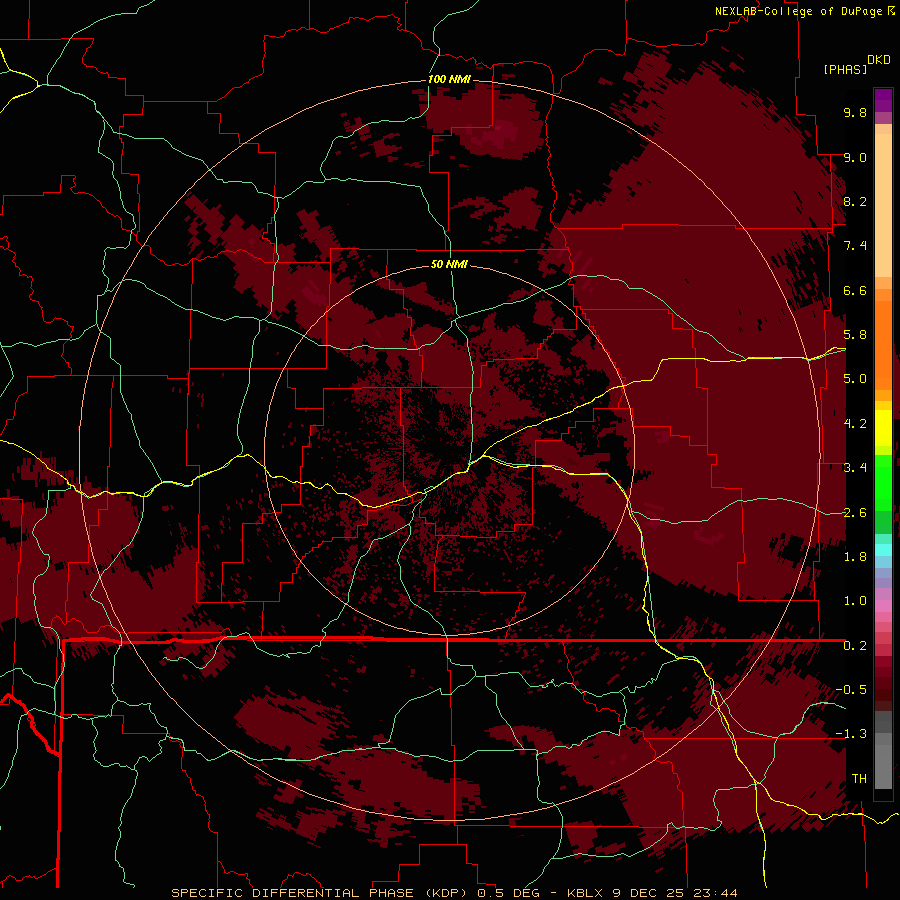Click the [PHAS] legend unit label
Viewport: 900px width, 900px height.
845,69
